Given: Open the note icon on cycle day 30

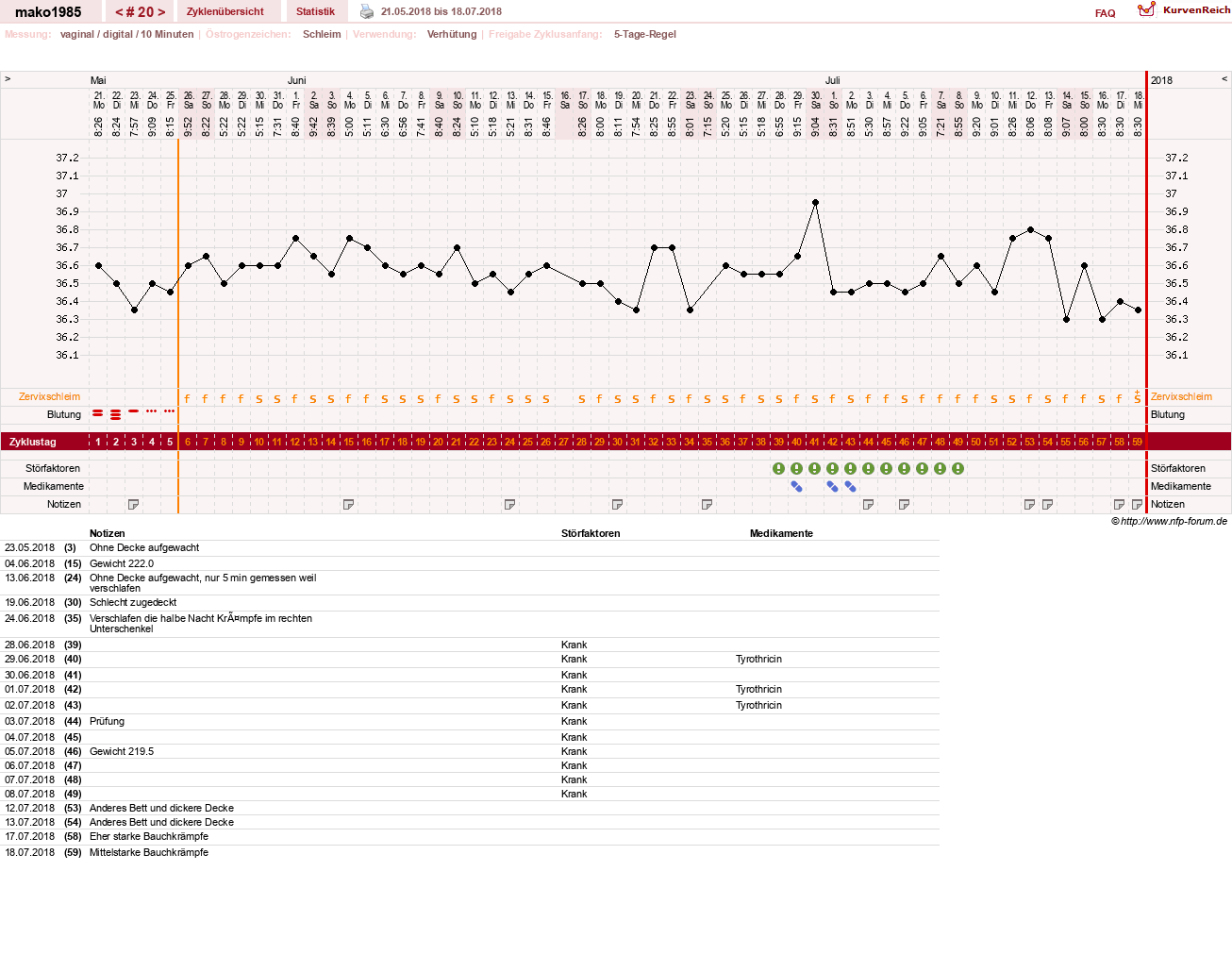Looking at the screenshot, I should [618, 505].
